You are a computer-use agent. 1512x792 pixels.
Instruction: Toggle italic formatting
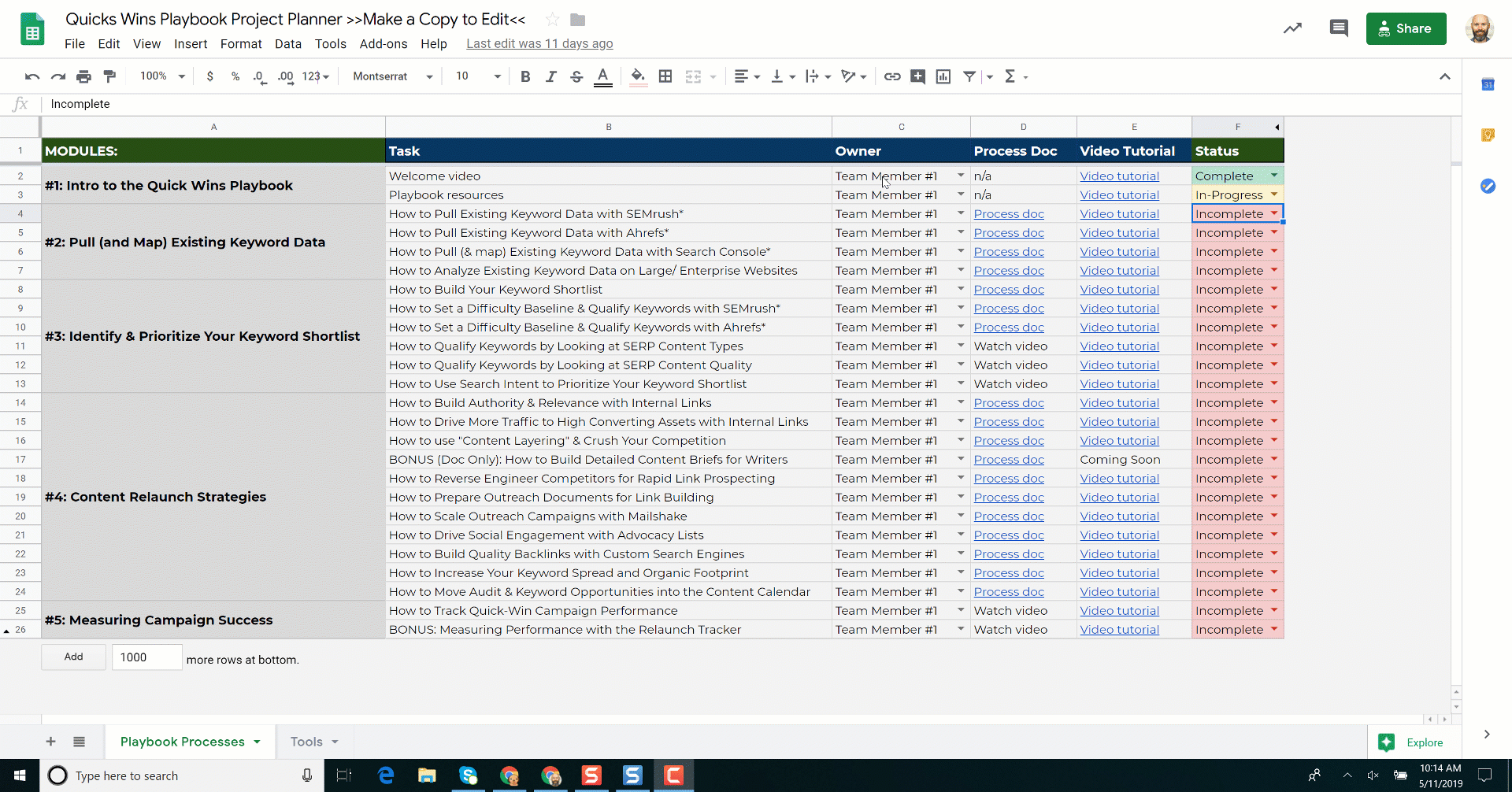(x=550, y=76)
